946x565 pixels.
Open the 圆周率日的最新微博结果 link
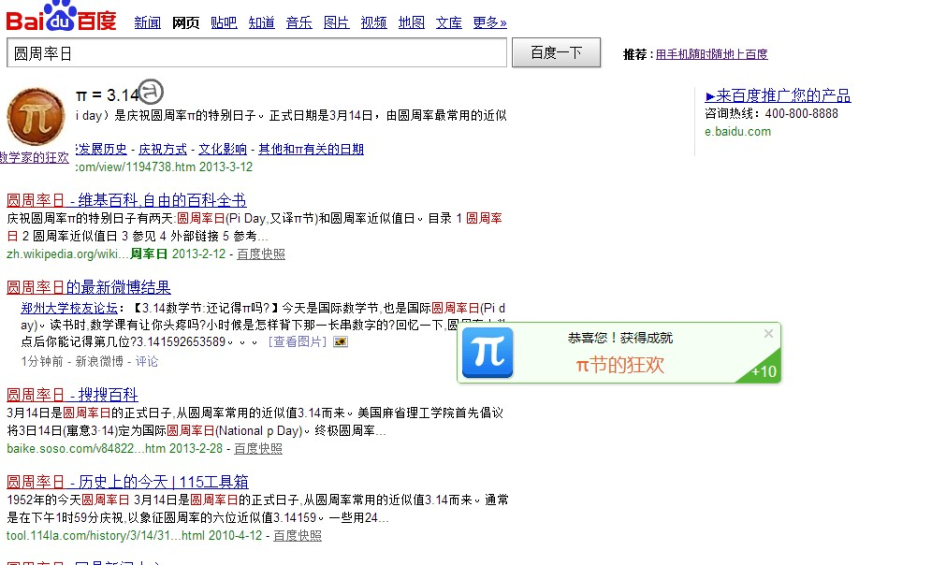coord(89,287)
